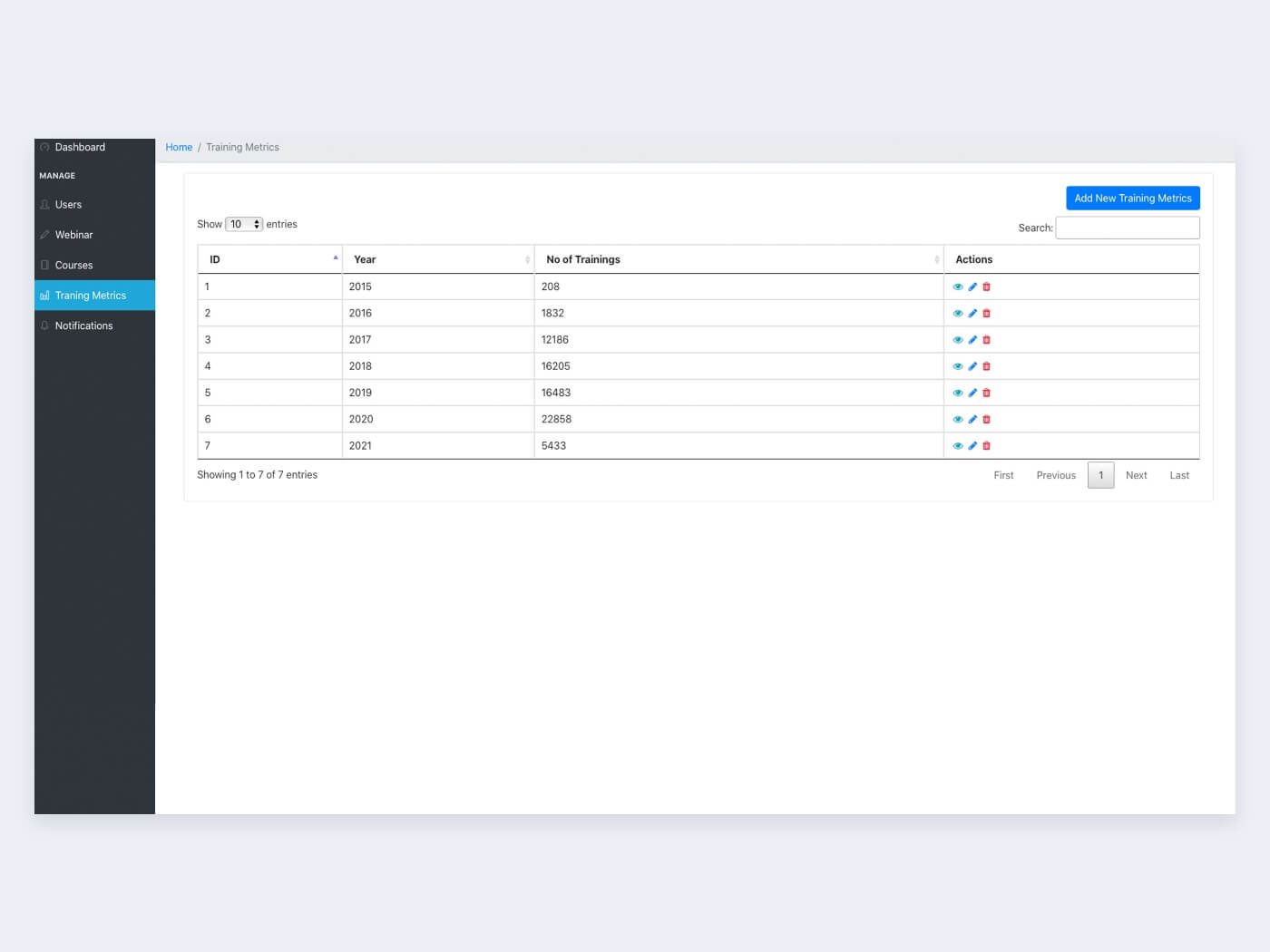1270x952 pixels.
Task: Click the pencil icon in 2020 row
Action: coord(972,420)
